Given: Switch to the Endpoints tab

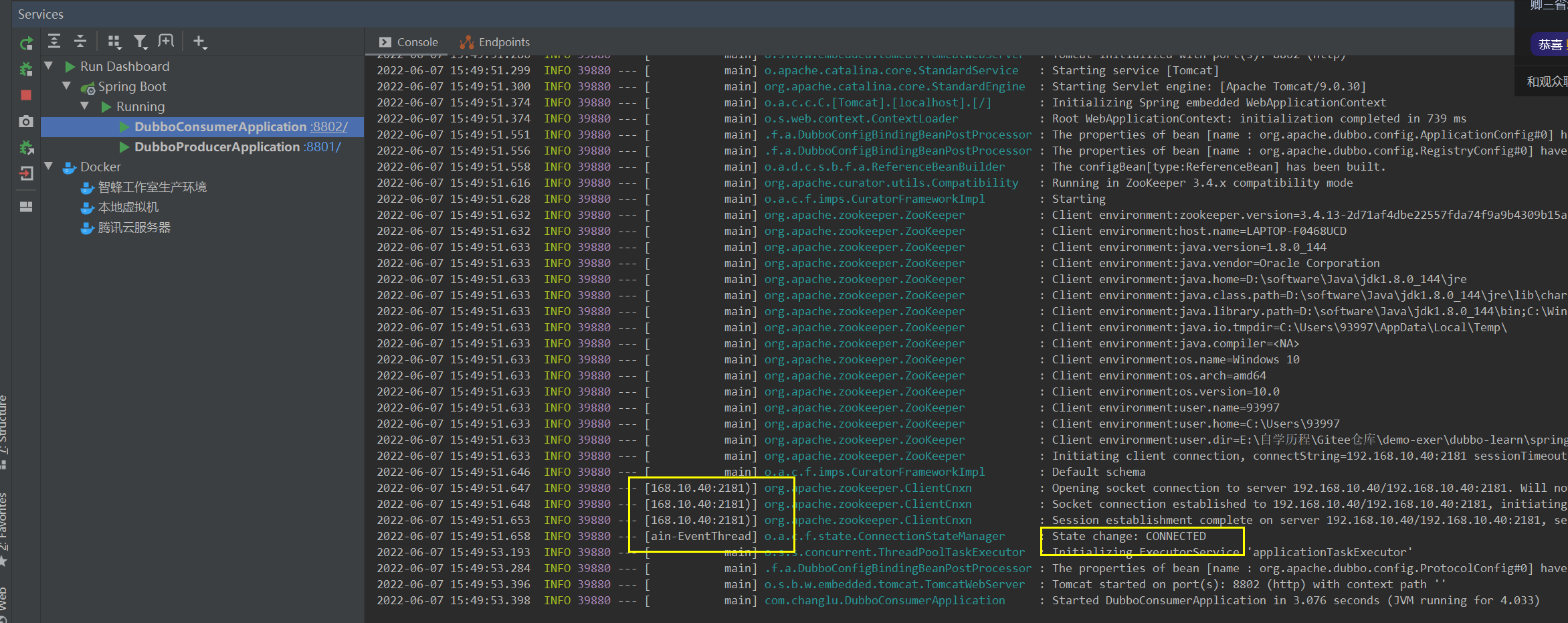Looking at the screenshot, I should tap(495, 42).
